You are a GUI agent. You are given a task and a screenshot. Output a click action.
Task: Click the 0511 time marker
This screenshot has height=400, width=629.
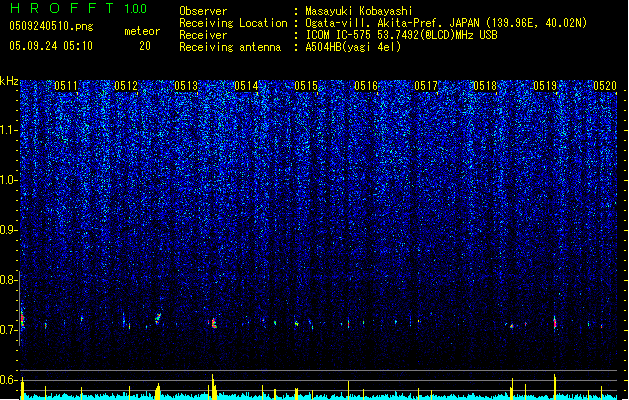coord(66,86)
